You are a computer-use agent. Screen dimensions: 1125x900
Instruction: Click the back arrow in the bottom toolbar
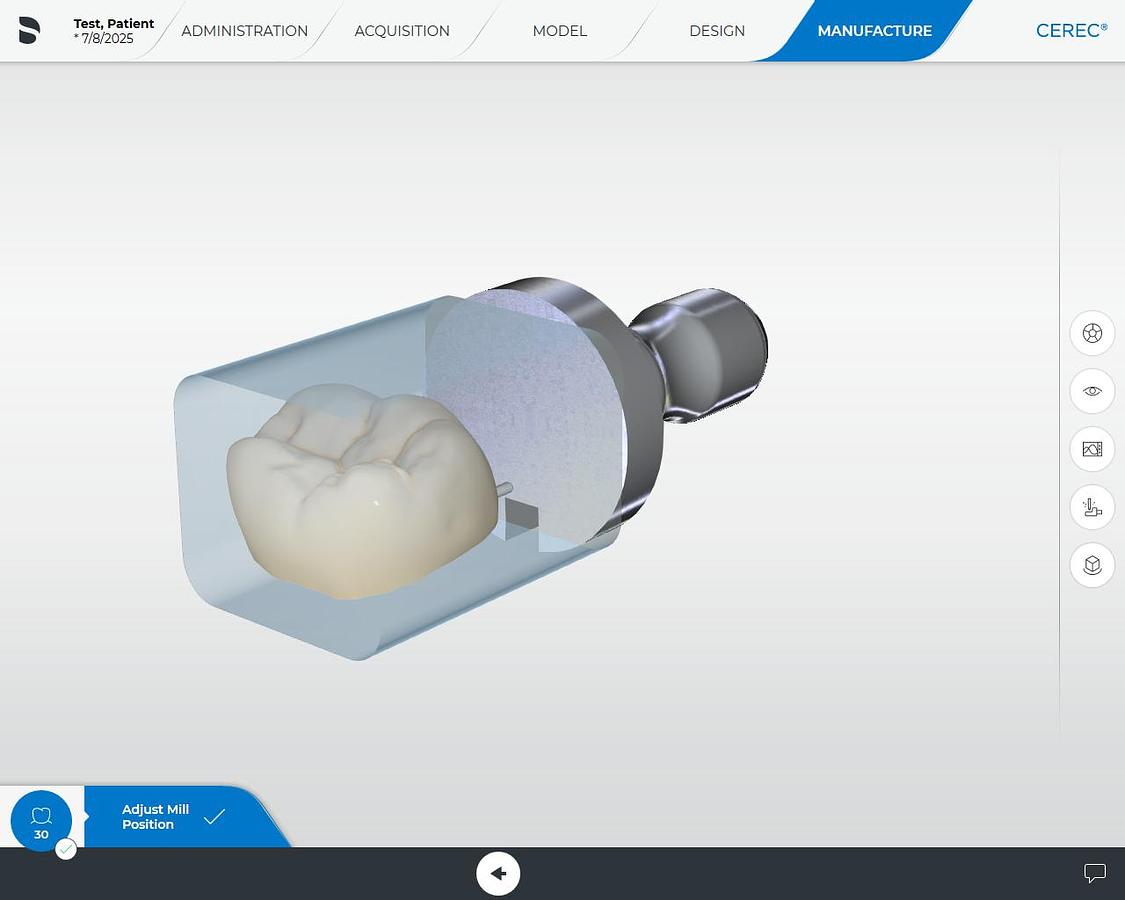pos(498,873)
